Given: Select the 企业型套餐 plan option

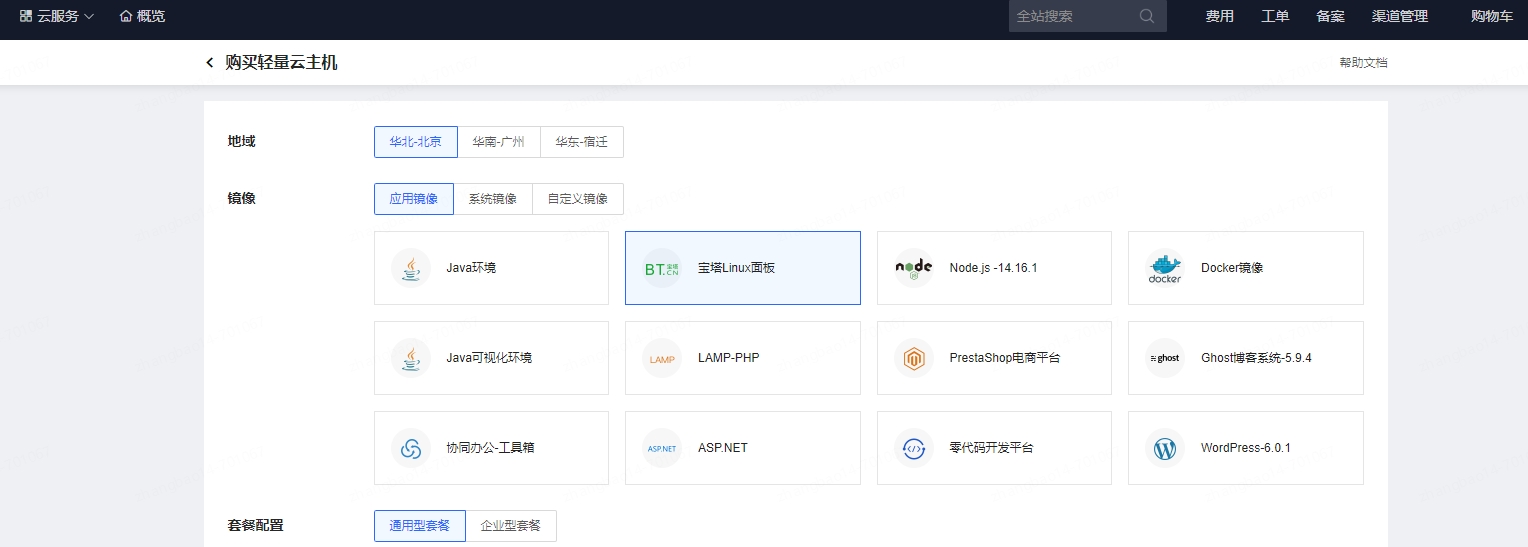Looking at the screenshot, I should coord(510,526).
